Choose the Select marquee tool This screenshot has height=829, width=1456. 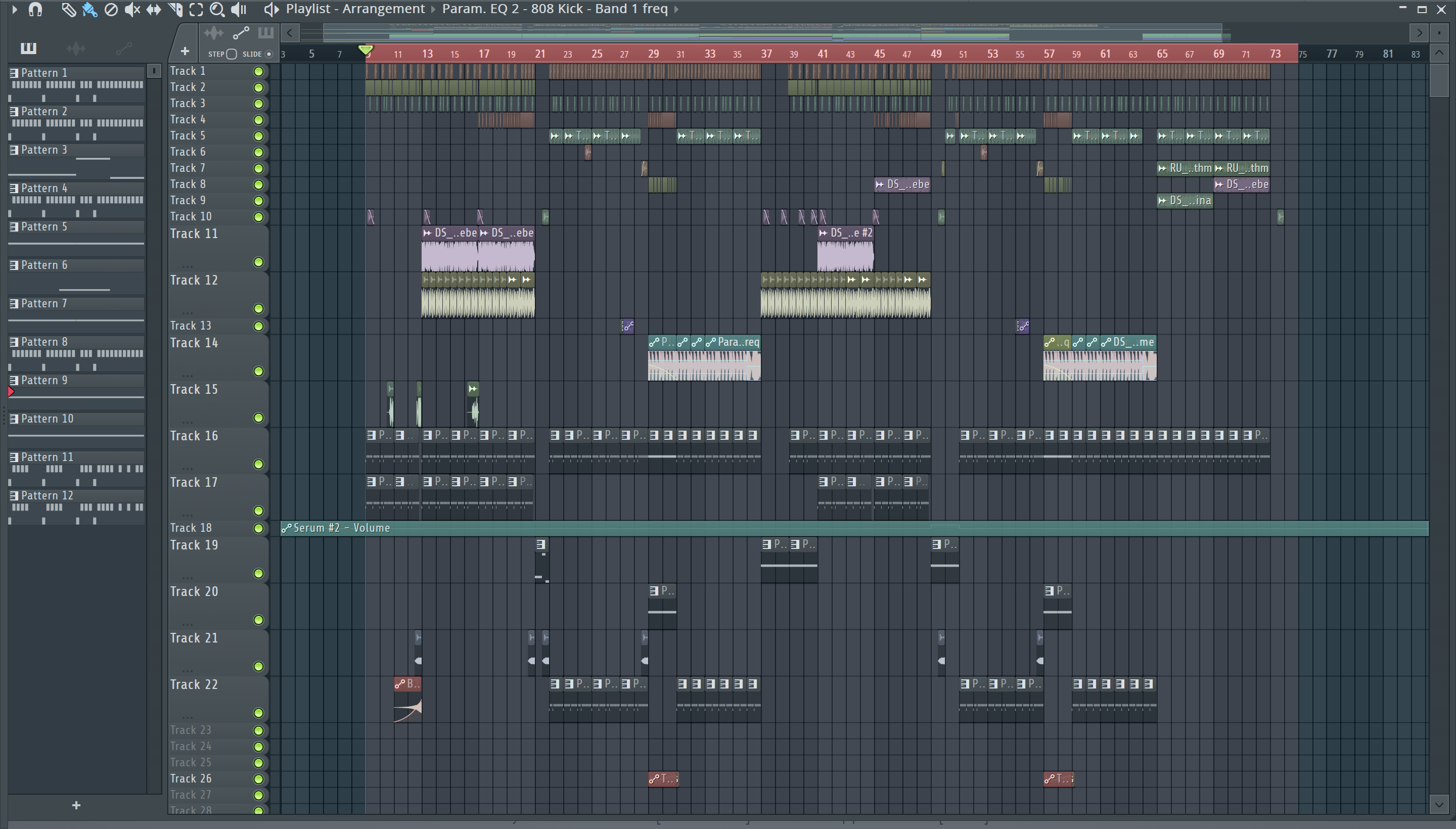pyautogui.click(x=196, y=9)
